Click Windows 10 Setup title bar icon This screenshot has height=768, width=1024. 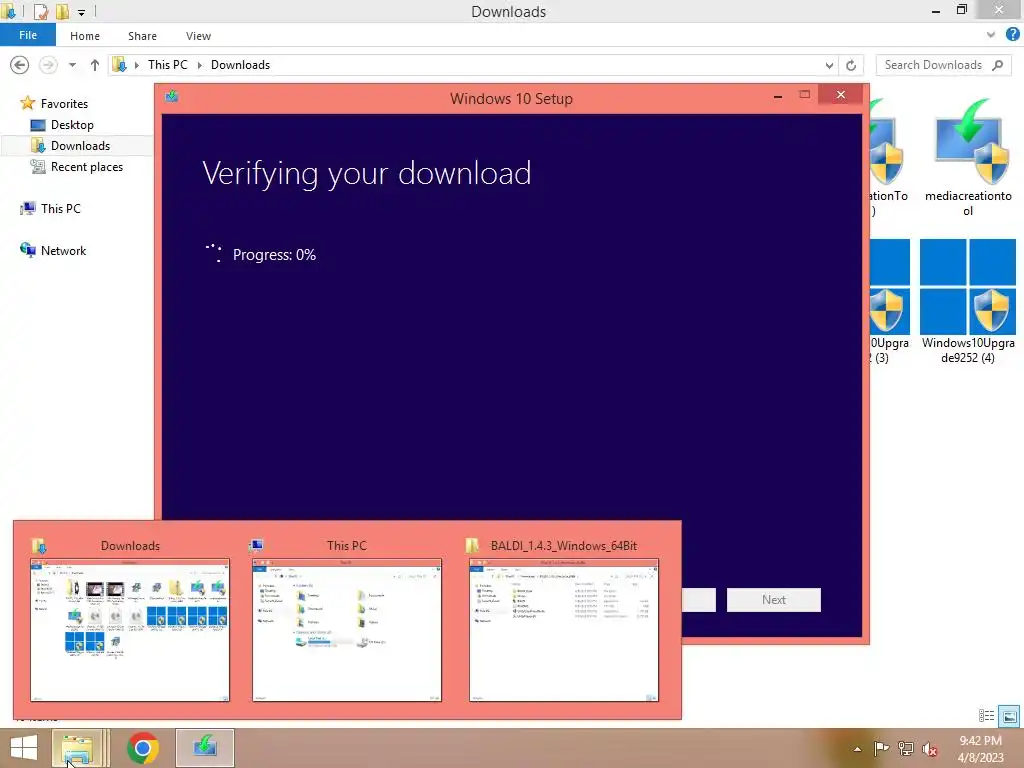click(172, 97)
